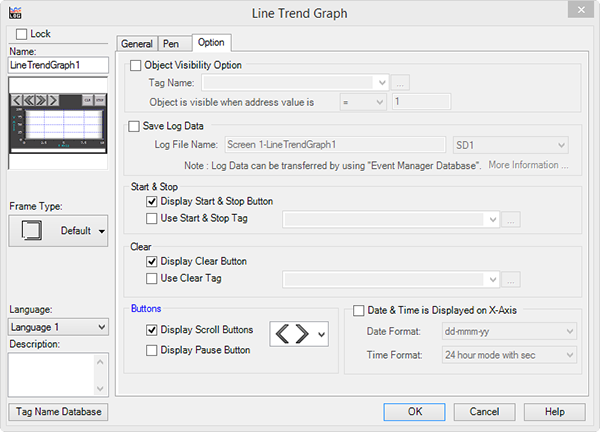
Task: Expand the Start & Stop Tag dropdown
Action: pyautogui.click(x=492, y=220)
